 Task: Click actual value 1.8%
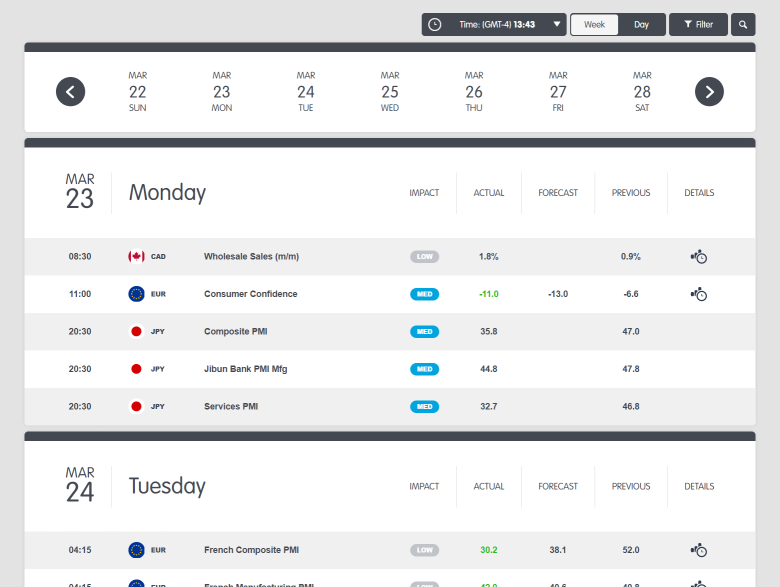coord(488,257)
